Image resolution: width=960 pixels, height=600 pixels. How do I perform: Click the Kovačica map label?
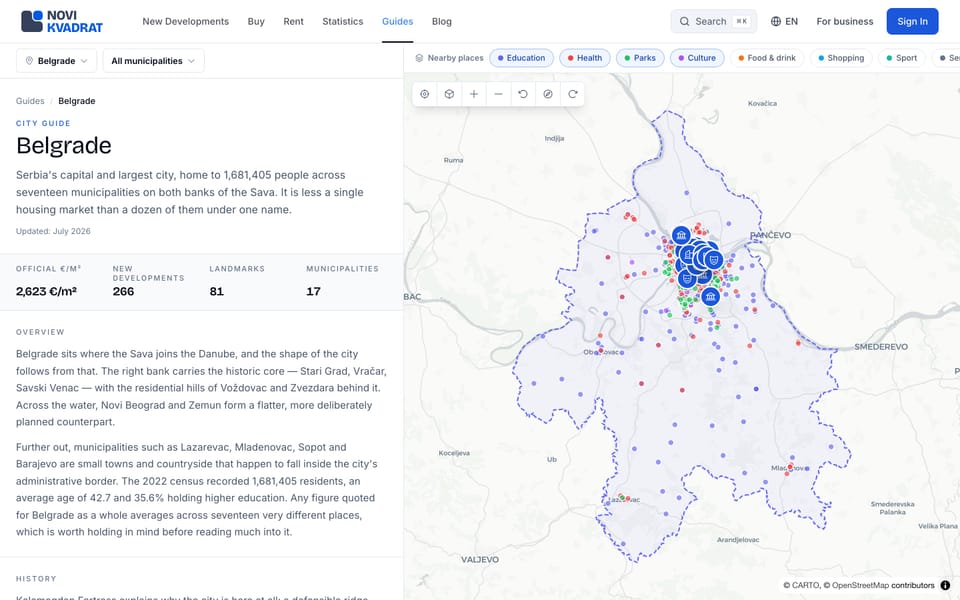click(x=762, y=103)
